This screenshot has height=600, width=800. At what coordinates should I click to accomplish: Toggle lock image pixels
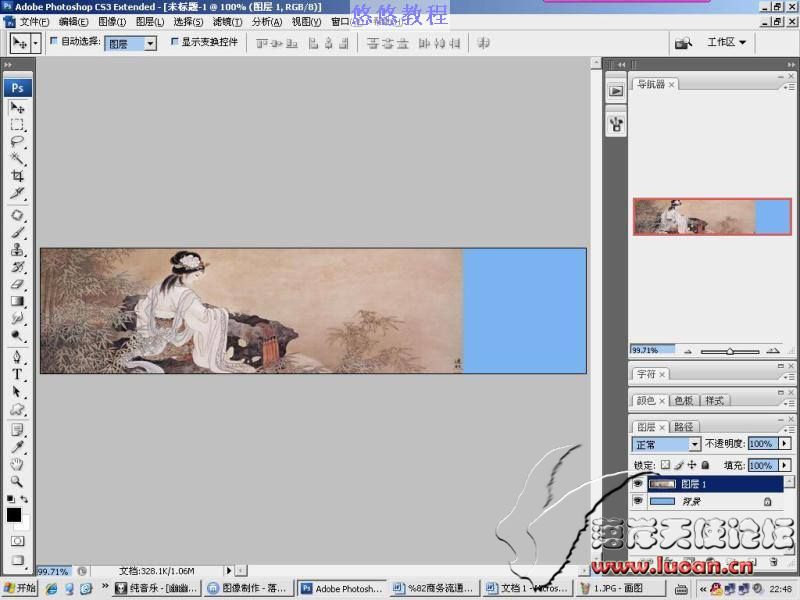click(679, 465)
